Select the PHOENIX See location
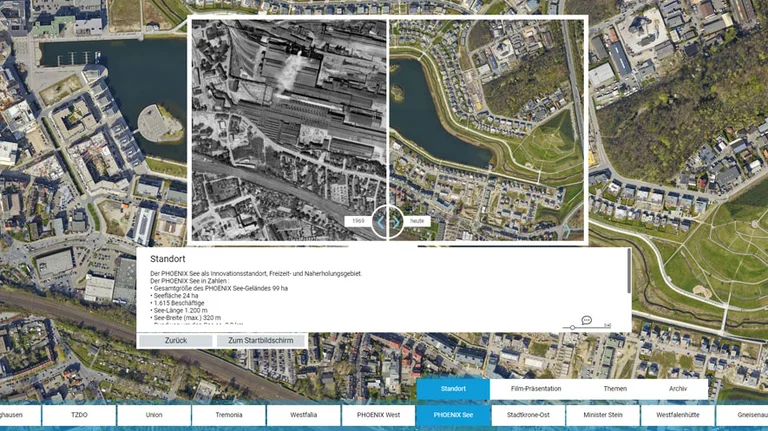768x431 pixels. coord(453,415)
